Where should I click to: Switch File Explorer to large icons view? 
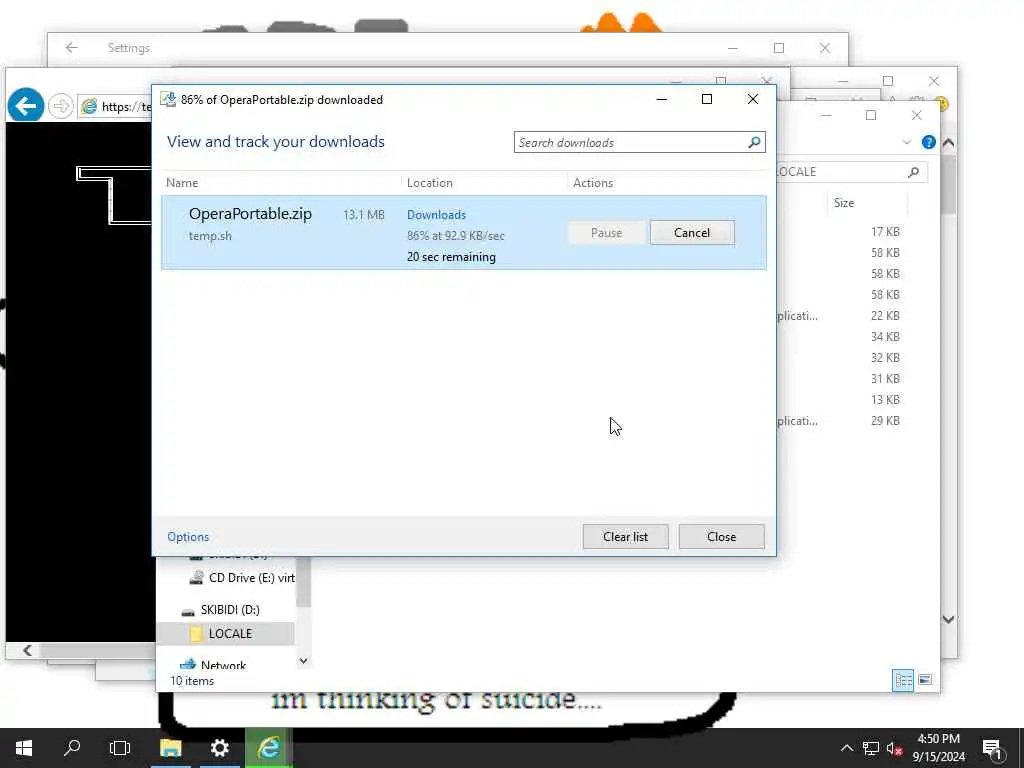coord(925,680)
